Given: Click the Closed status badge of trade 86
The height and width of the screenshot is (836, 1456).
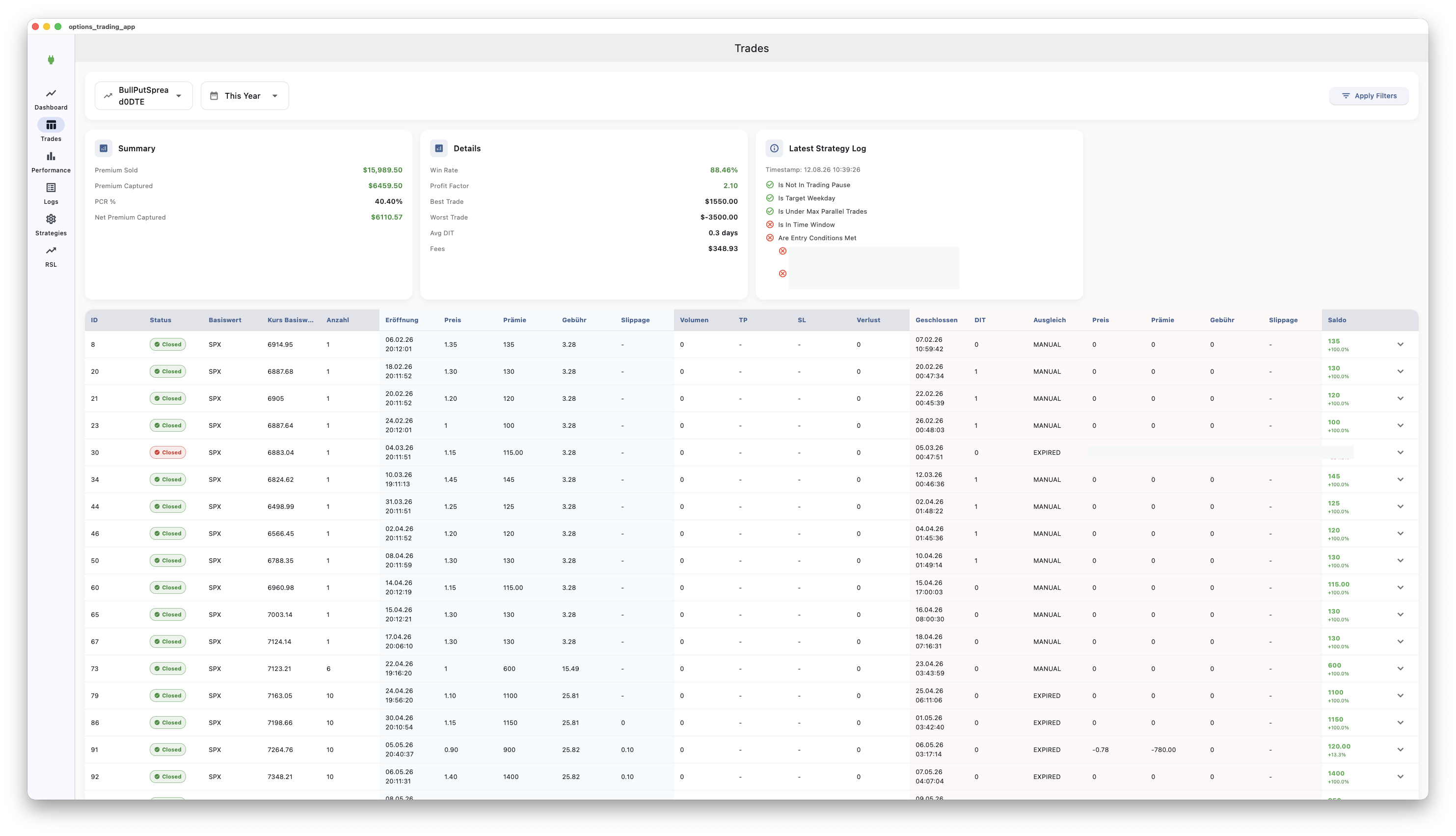Looking at the screenshot, I should [x=167, y=723].
